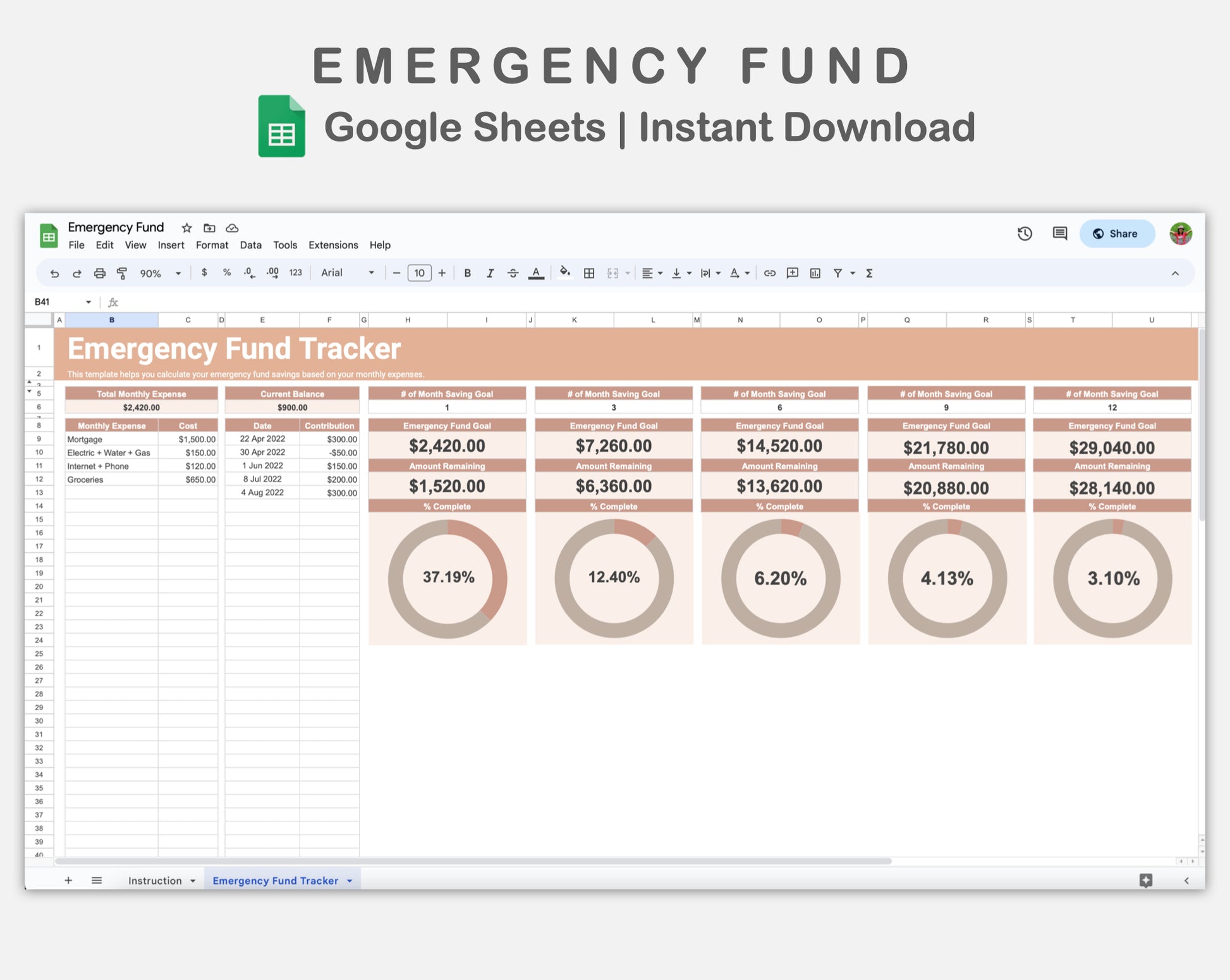Open the fill color picker
1230x980 pixels.
point(565,273)
